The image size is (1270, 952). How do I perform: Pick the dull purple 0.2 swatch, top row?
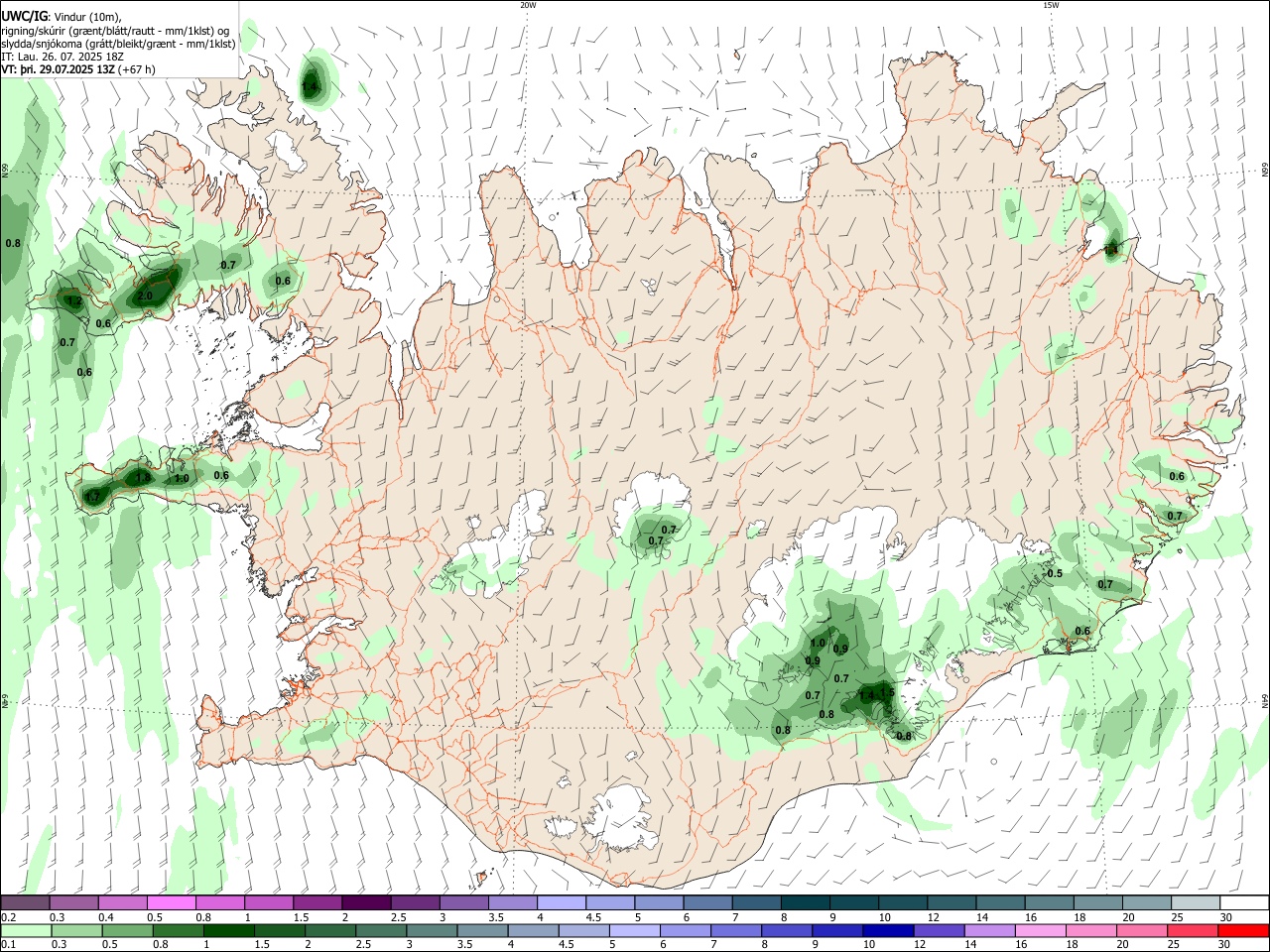click(x=25, y=902)
